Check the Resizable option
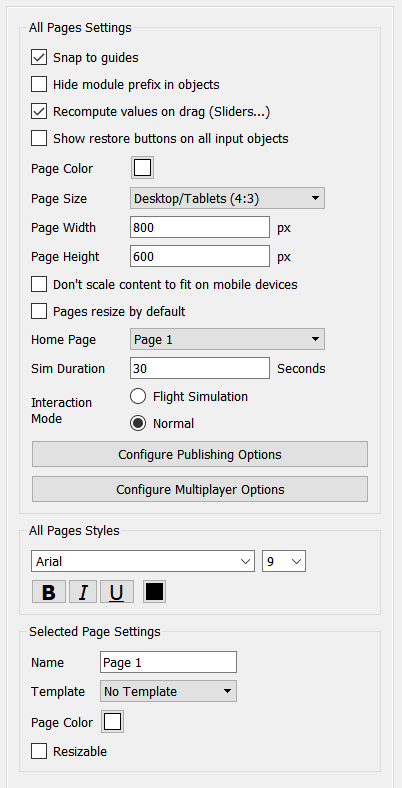 (x=39, y=751)
